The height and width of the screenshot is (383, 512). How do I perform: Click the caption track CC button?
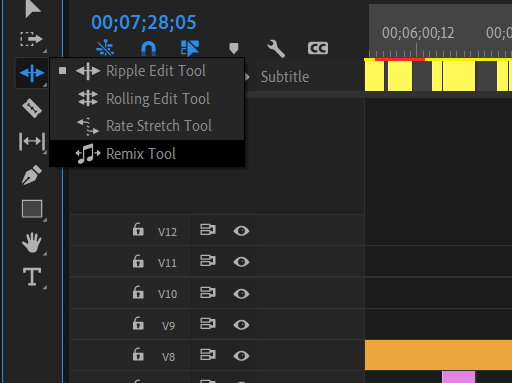318,48
